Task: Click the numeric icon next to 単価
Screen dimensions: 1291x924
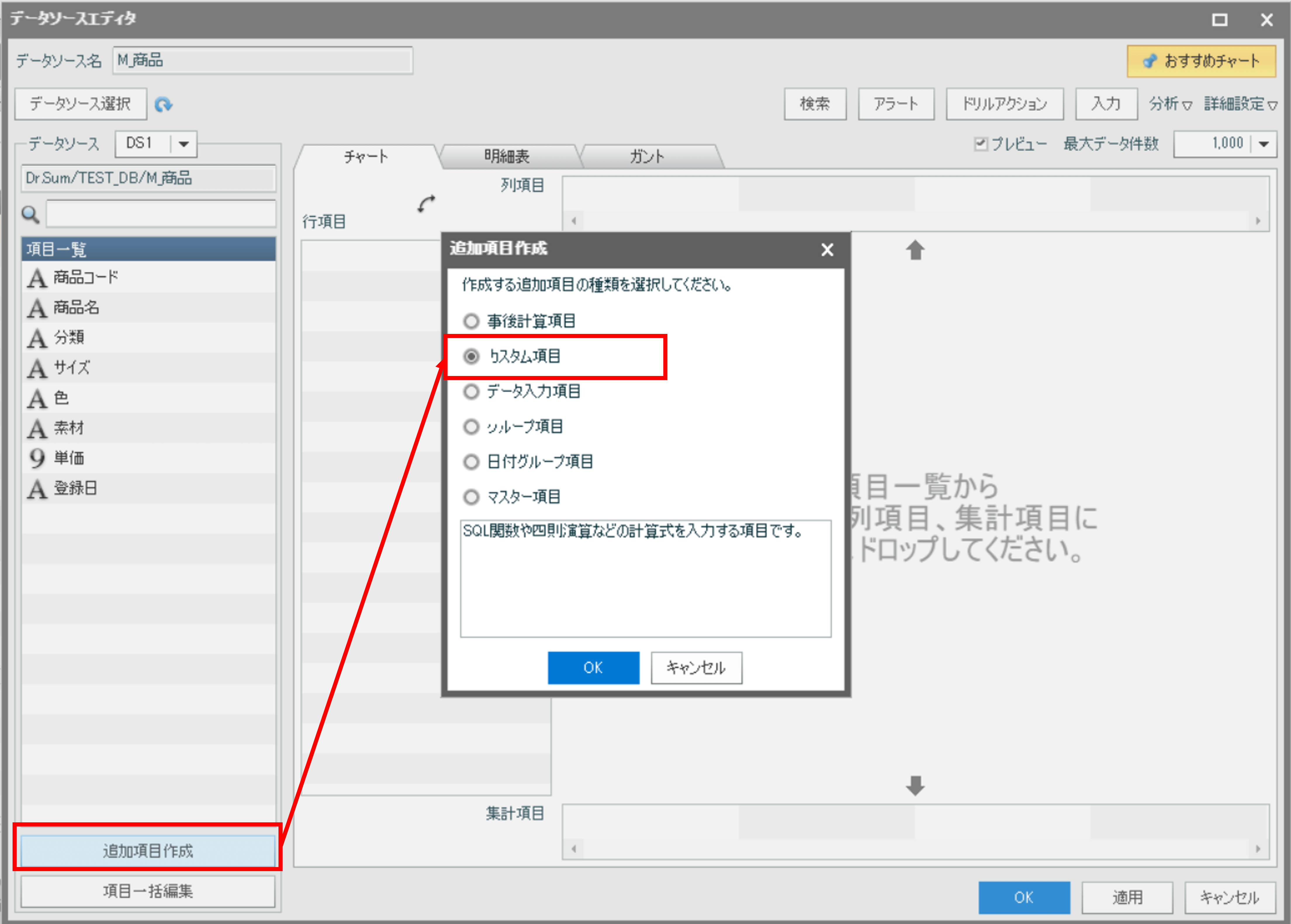Action: click(x=37, y=458)
